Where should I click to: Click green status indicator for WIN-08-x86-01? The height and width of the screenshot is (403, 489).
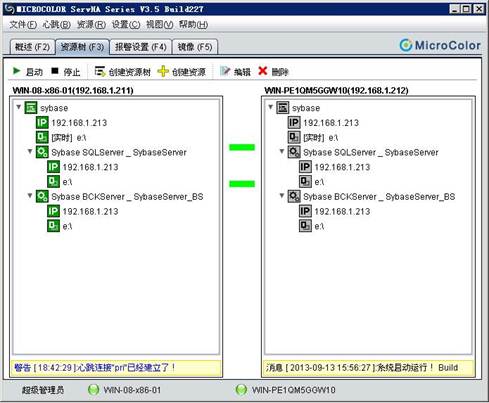click(x=93, y=390)
